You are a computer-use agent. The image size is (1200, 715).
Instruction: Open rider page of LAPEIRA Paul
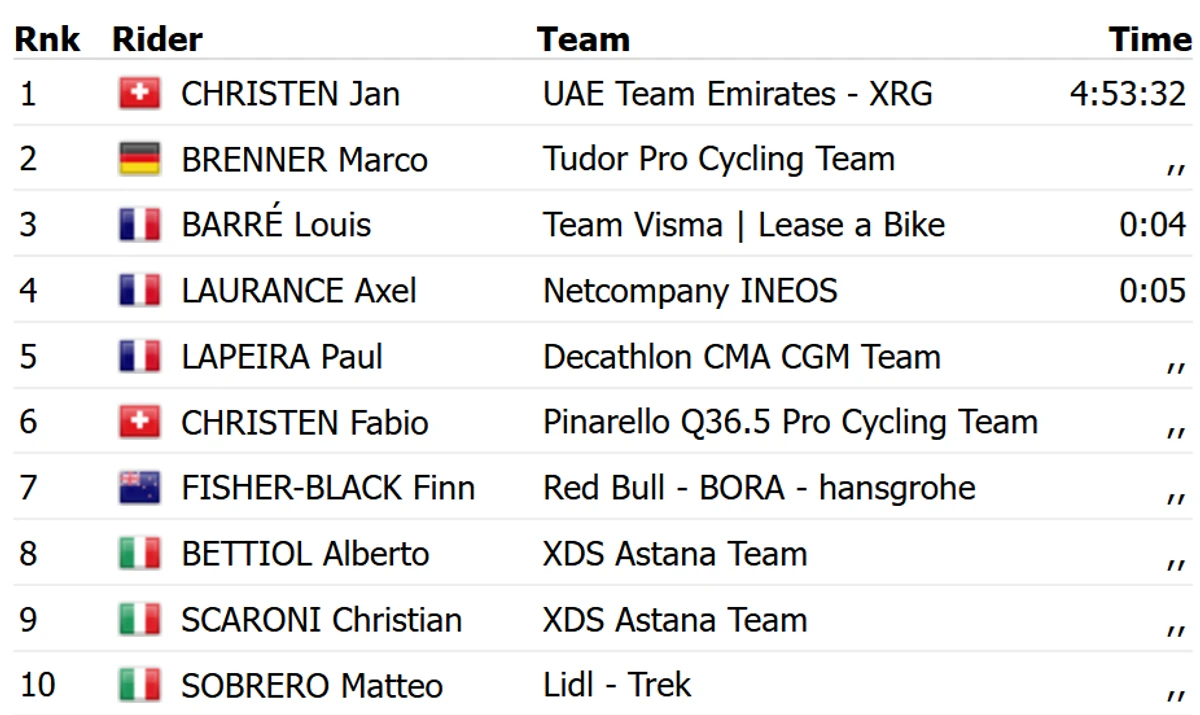pyautogui.click(x=282, y=357)
